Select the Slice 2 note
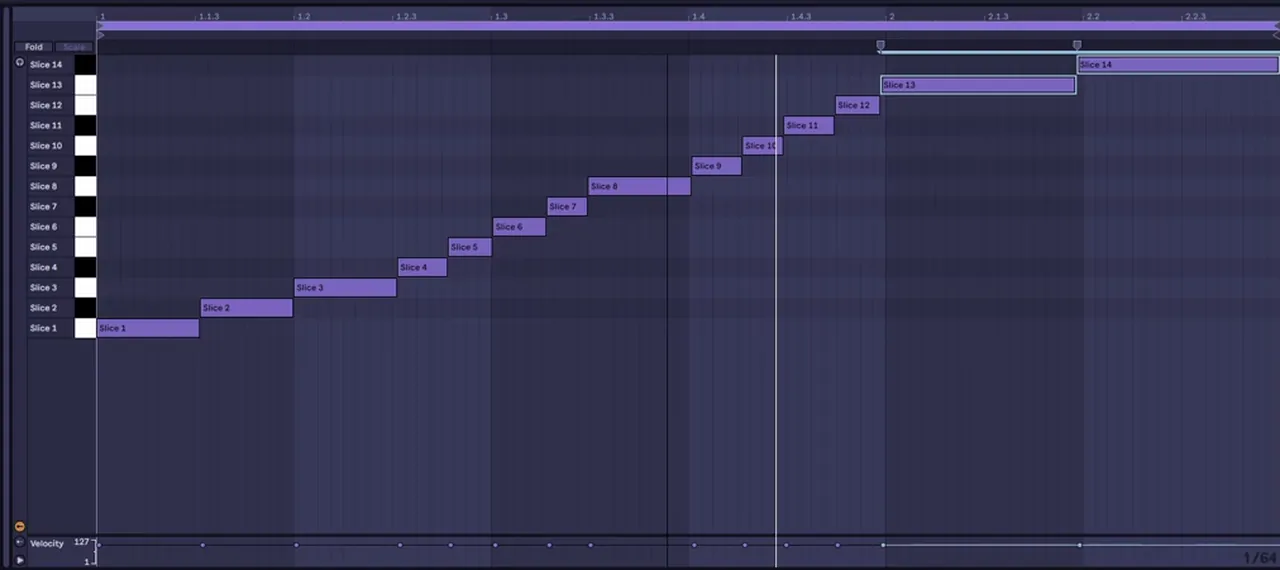 tap(246, 308)
